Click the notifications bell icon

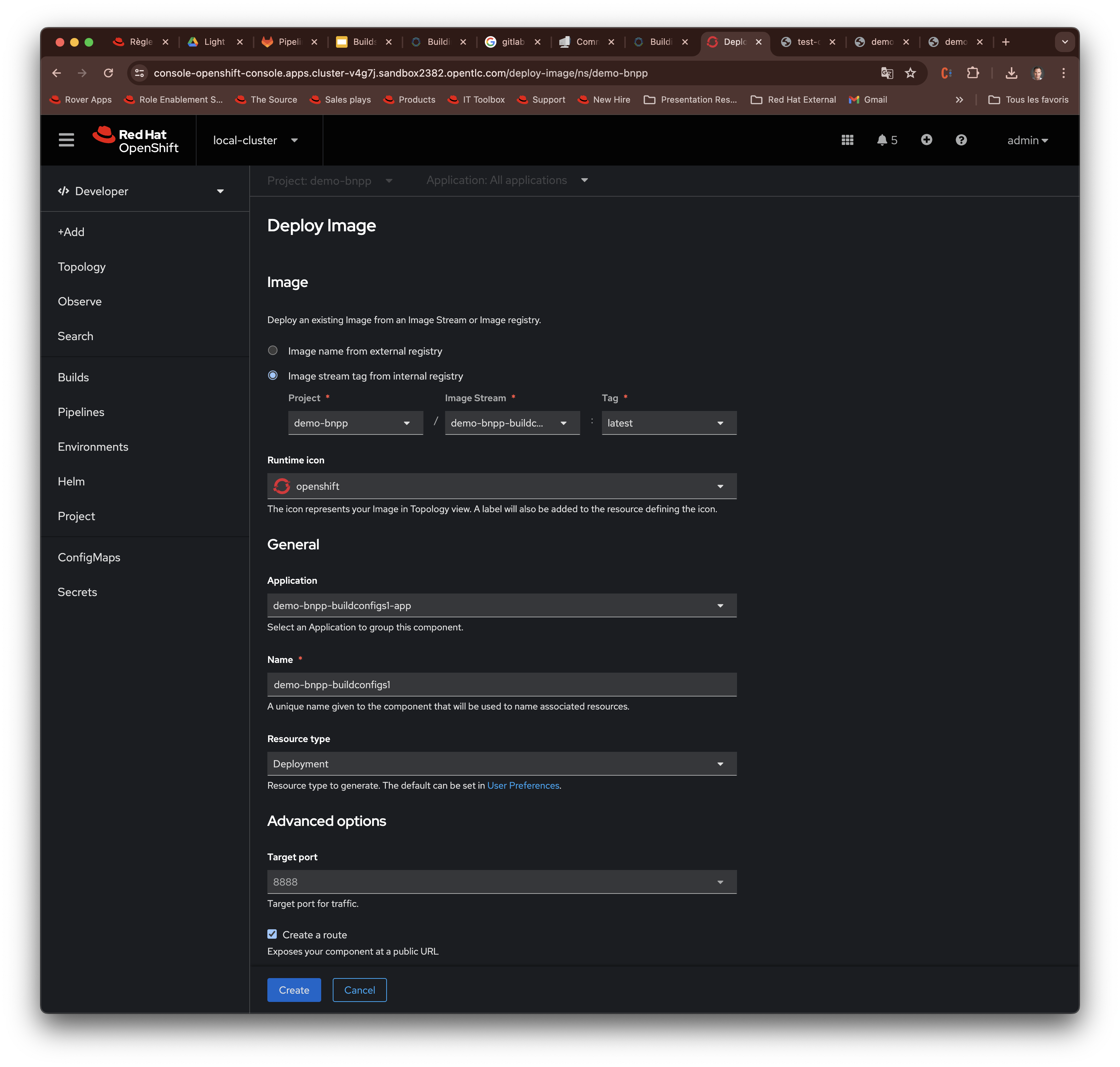click(882, 140)
